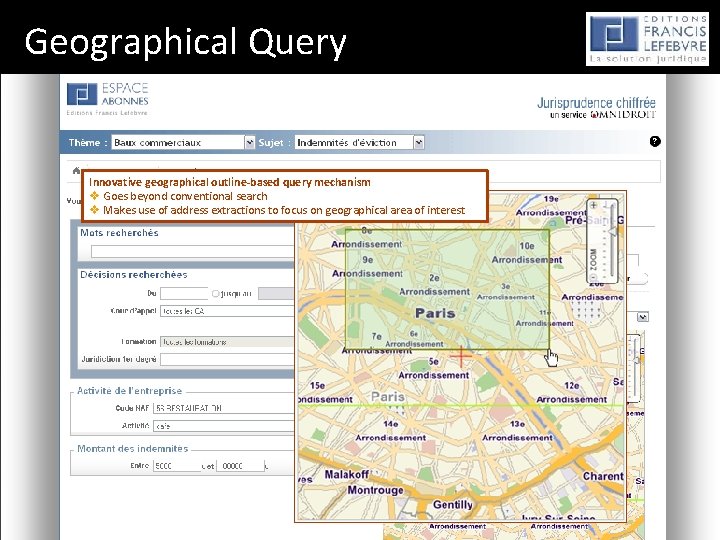Click the bold Paris label on map
Screen dimensions: 720x540
point(435,314)
